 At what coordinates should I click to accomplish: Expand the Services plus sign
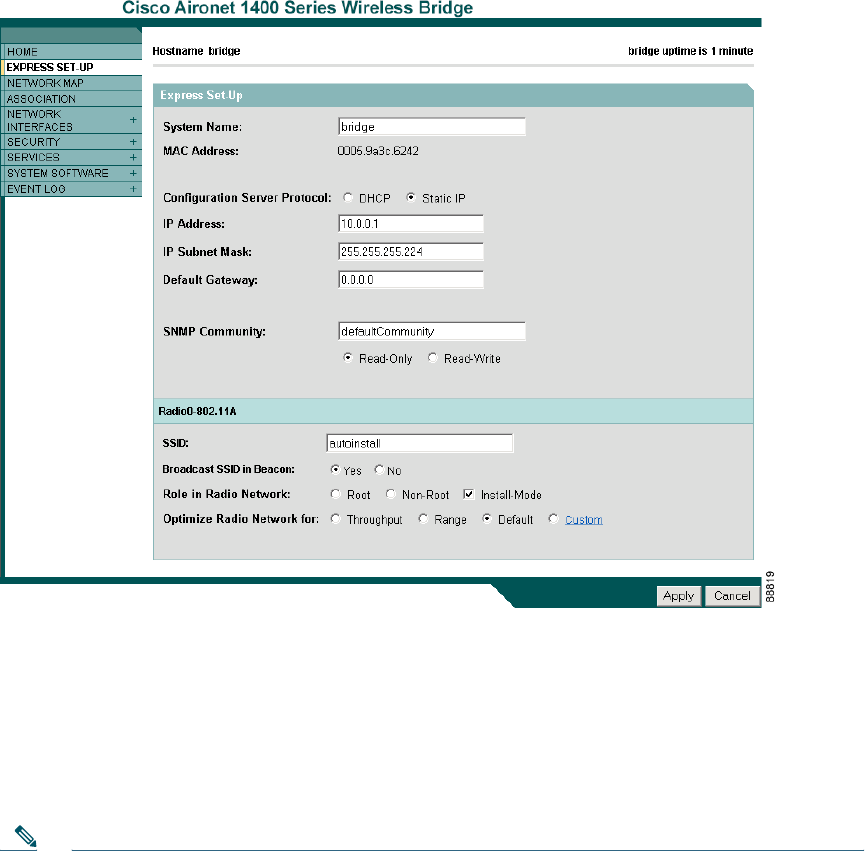pos(133,157)
